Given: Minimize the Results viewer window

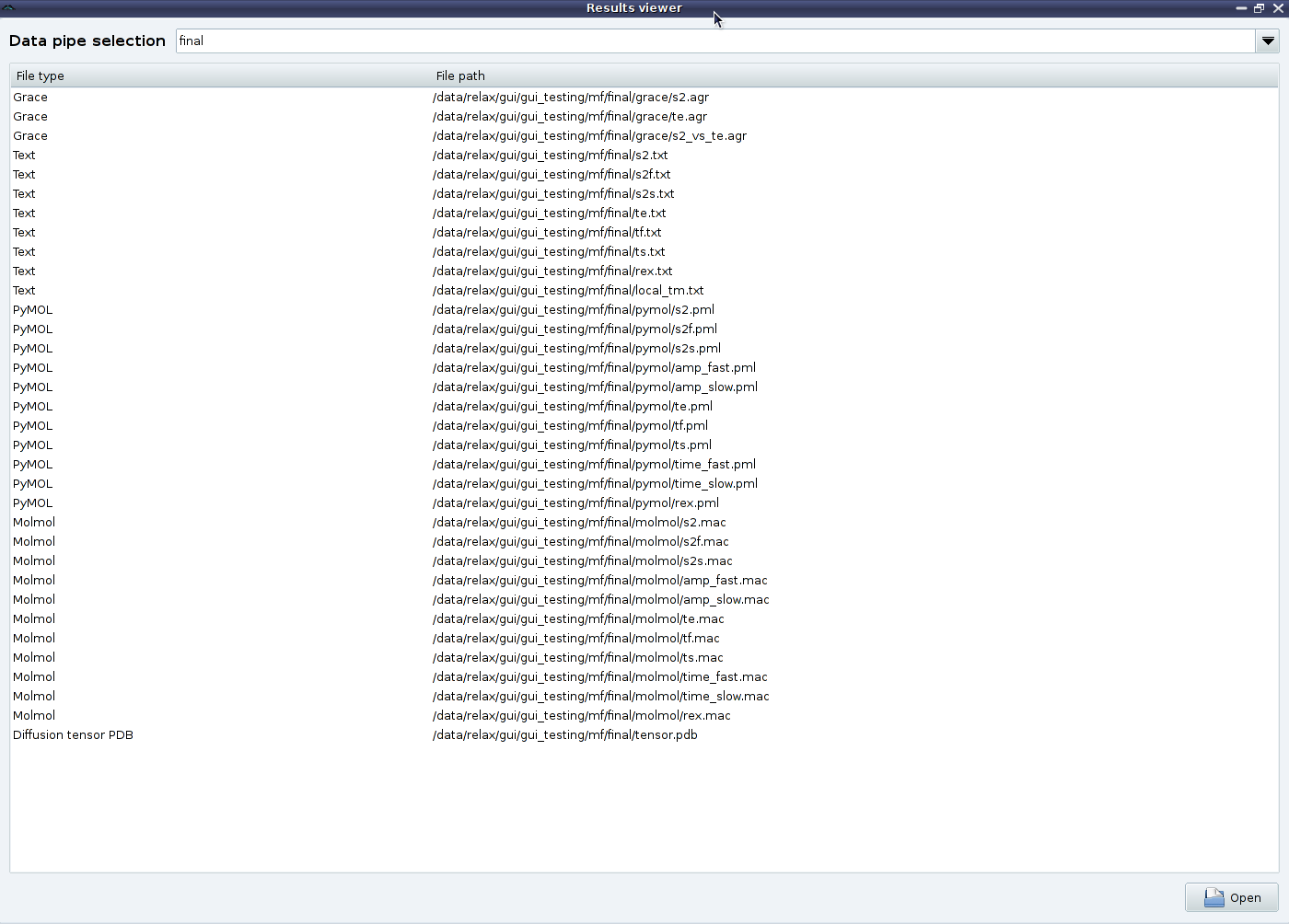Looking at the screenshot, I should pyautogui.click(x=1241, y=7).
